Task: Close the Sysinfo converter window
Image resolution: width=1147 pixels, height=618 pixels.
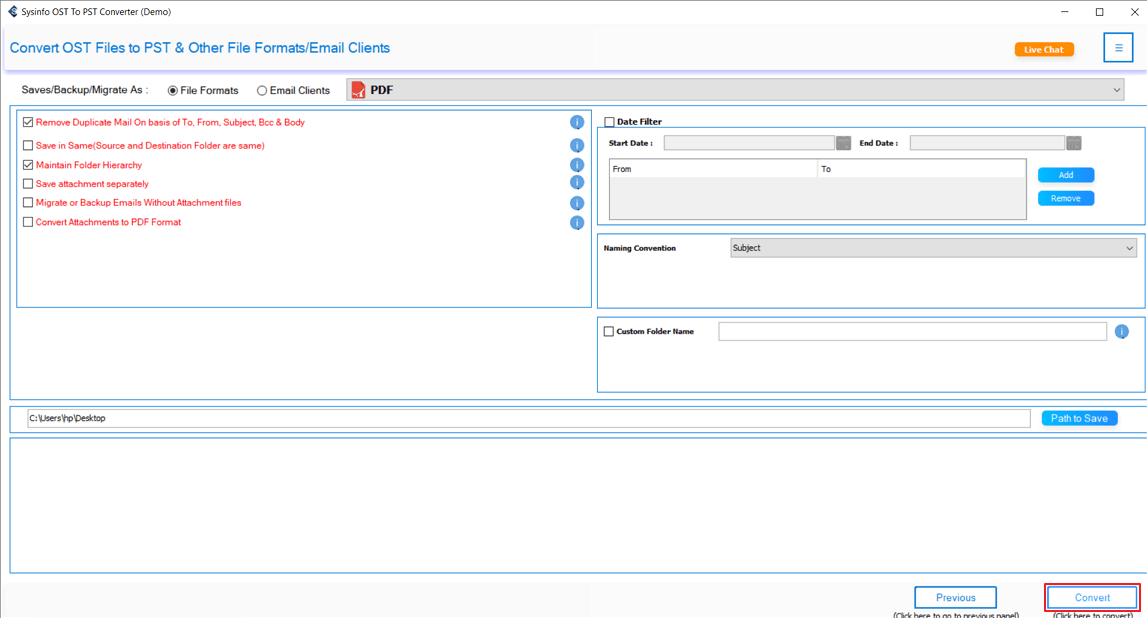Action: click(x=1134, y=12)
